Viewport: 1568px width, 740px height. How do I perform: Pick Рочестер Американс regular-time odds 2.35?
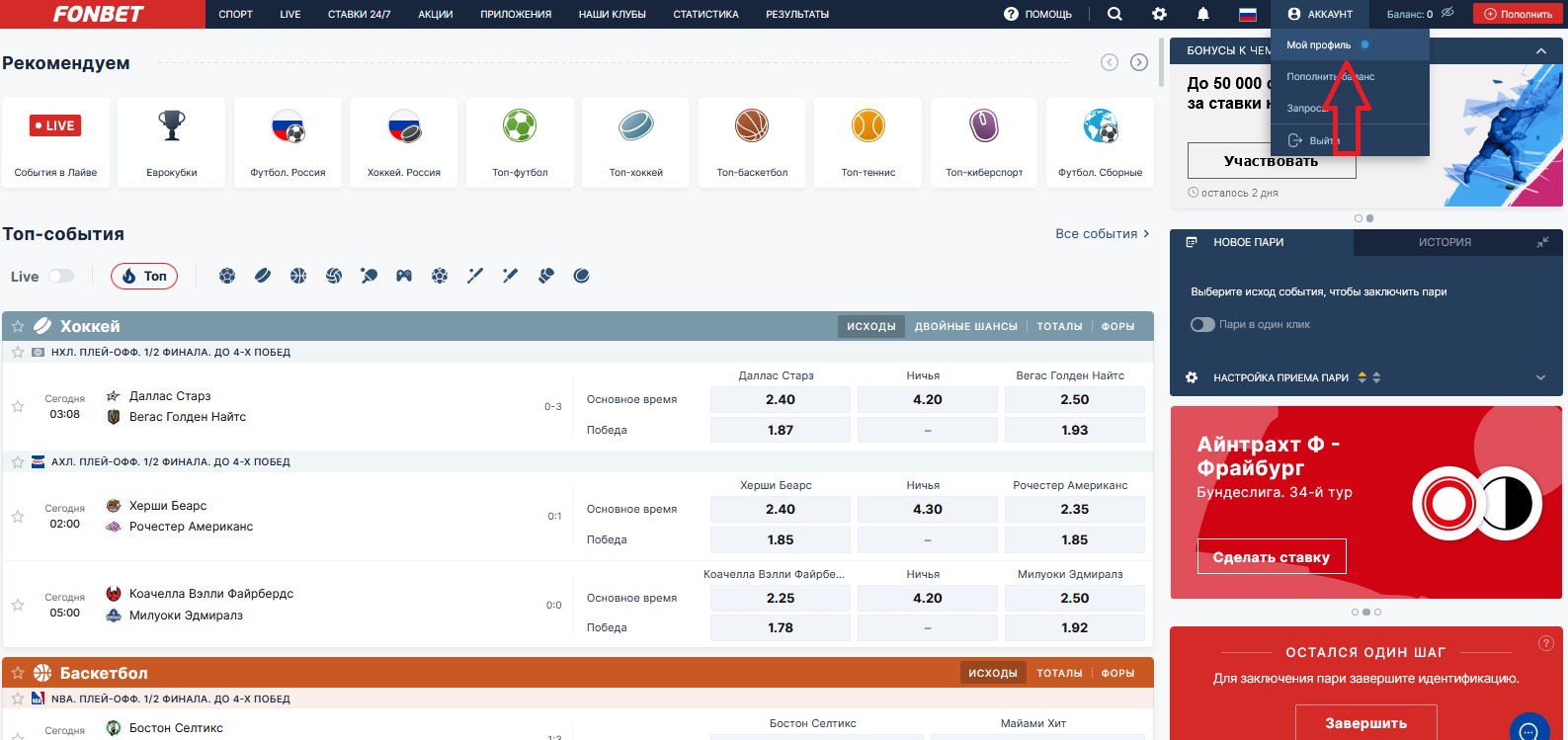pos(1075,510)
